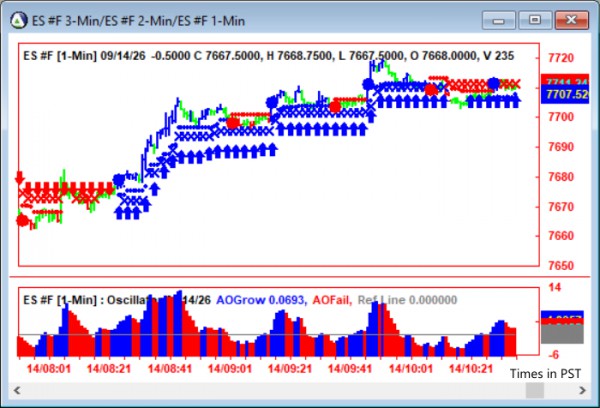Click the 7690 price axis label
Image resolution: width=600 pixels, height=408 pixels.
point(561,147)
